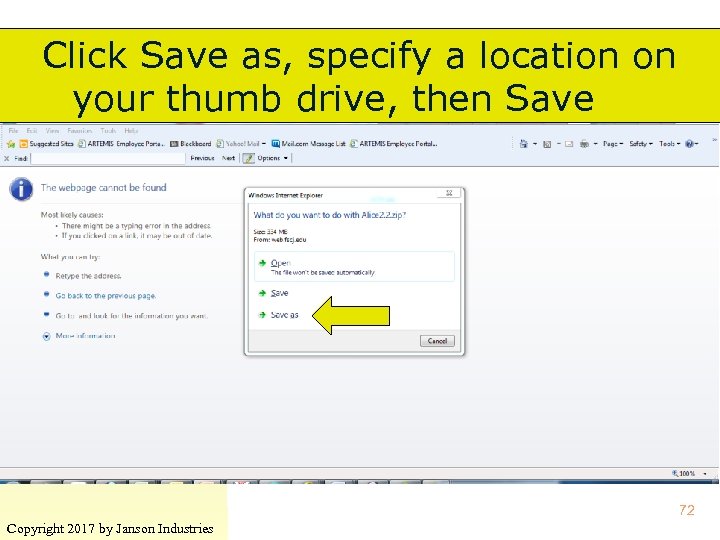Click the text 'Retype the address.'

coord(89,276)
